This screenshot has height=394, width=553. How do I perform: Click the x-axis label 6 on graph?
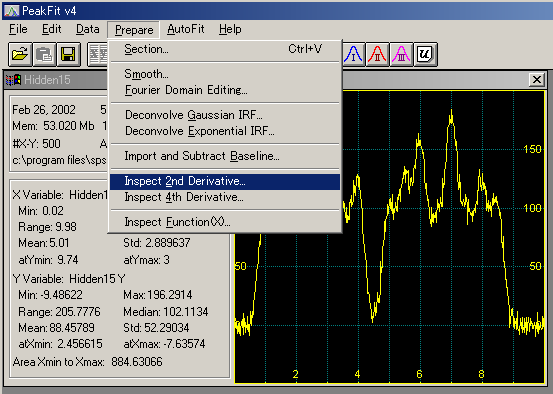419,374
